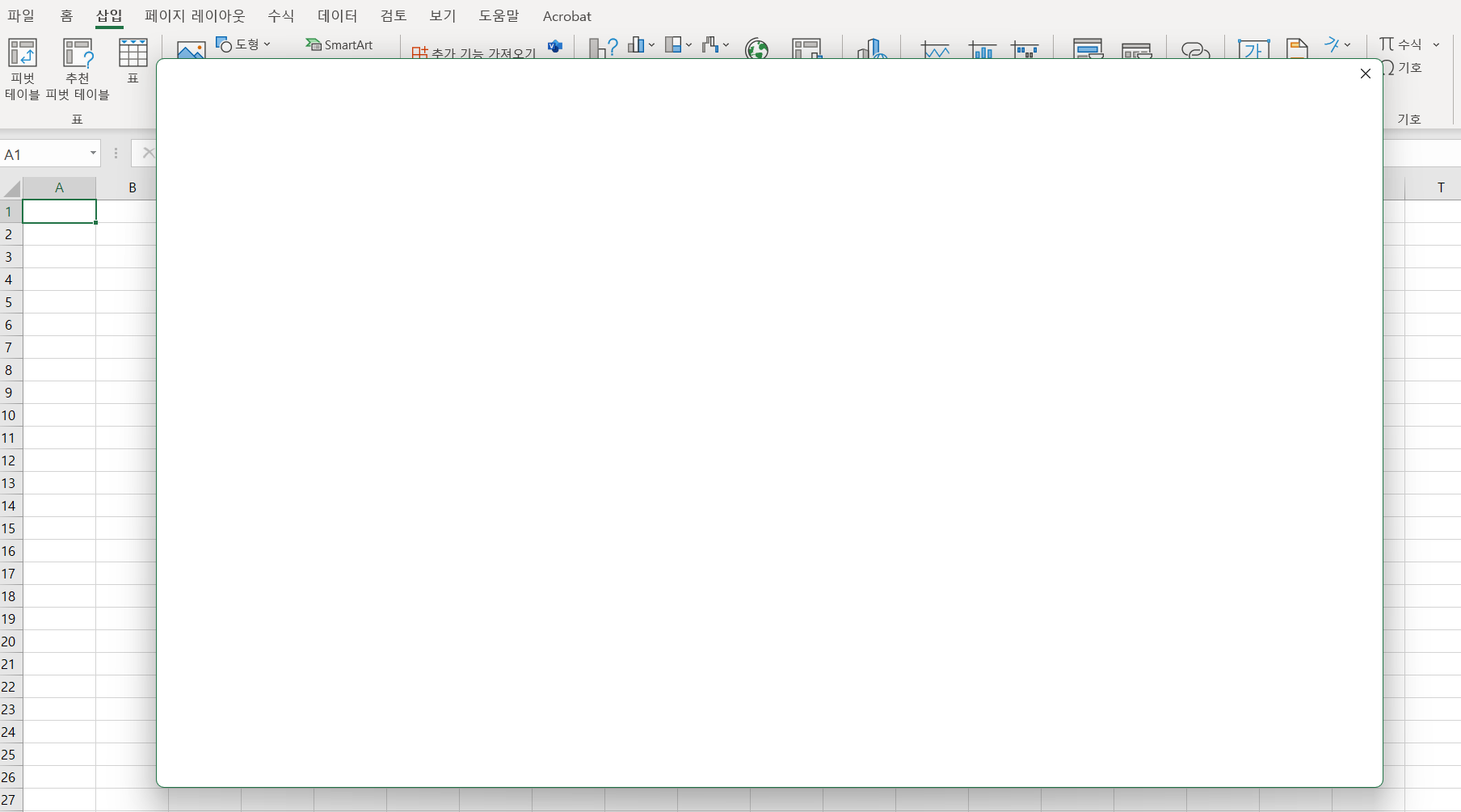Screen dimensions: 1461x812
Task: Add a slicer filter
Action: pos(1088,49)
